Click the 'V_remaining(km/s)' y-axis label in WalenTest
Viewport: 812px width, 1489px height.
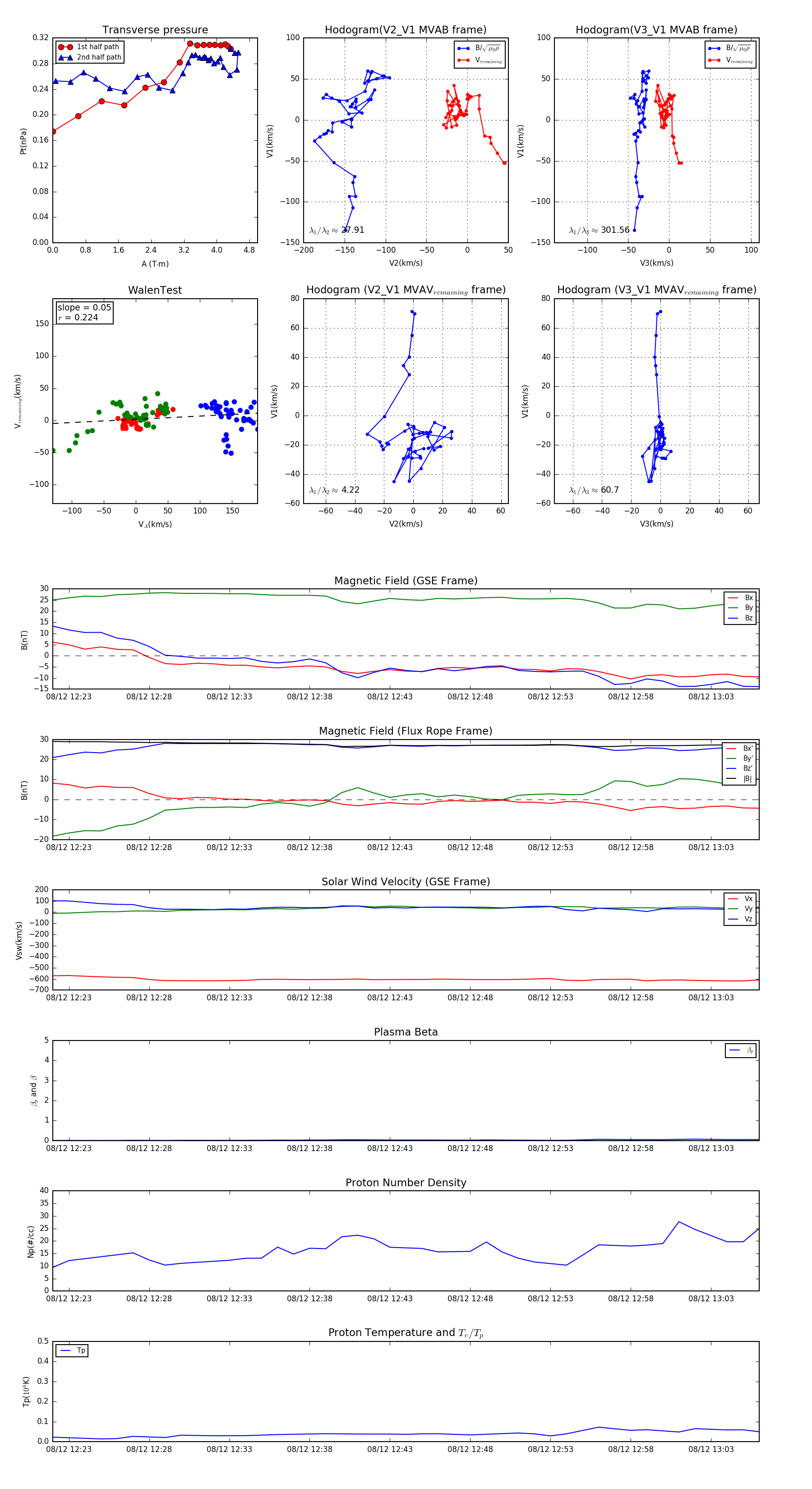click(x=18, y=401)
